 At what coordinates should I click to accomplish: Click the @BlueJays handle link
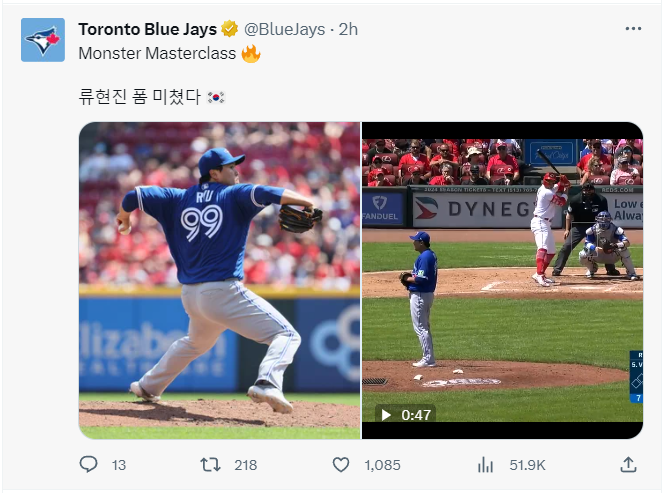click(285, 29)
